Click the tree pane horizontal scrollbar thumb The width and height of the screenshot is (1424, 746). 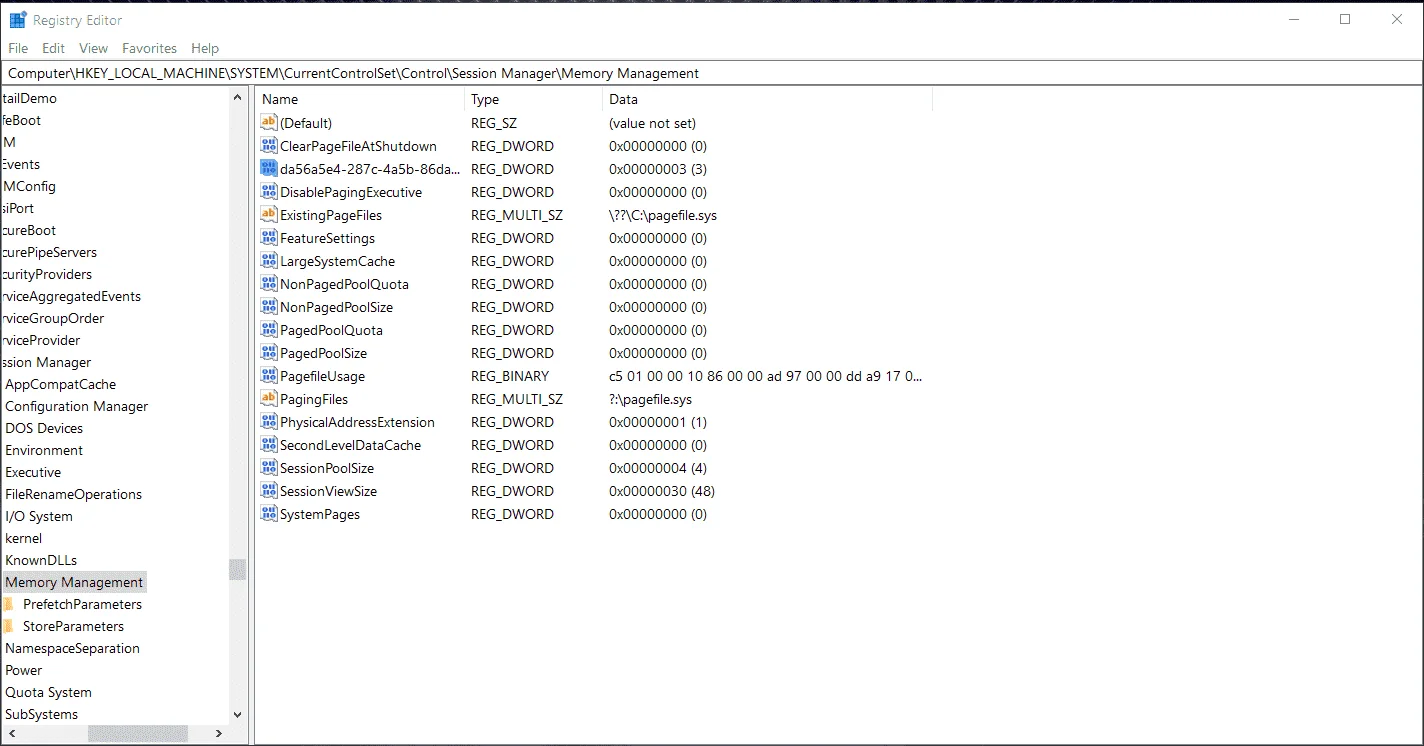[x=137, y=734]
